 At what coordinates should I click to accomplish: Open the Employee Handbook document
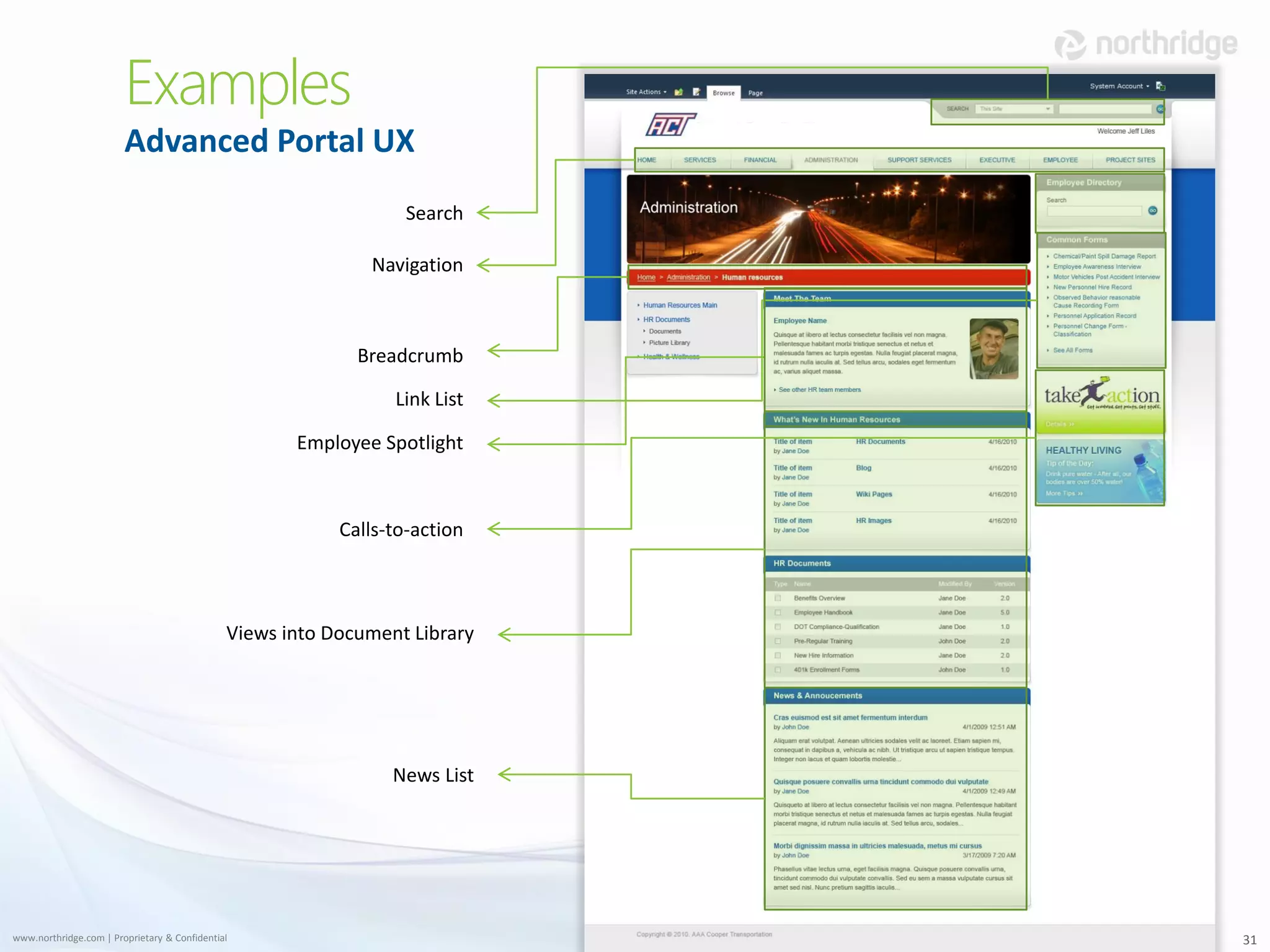pos(823,612)
